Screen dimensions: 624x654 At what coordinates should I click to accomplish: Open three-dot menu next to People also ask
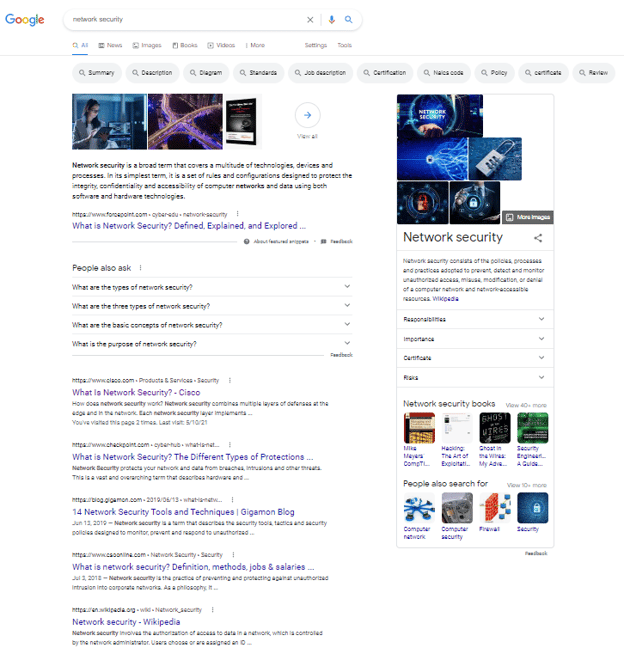pyautogui.click(x=140, y=268)
